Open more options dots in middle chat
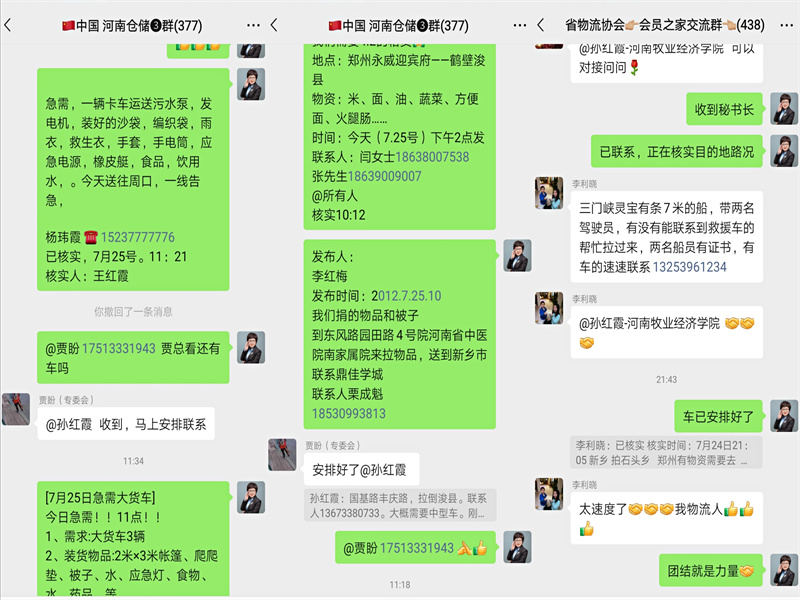This screenshot has width=800, height=600. tap(519, 24)
